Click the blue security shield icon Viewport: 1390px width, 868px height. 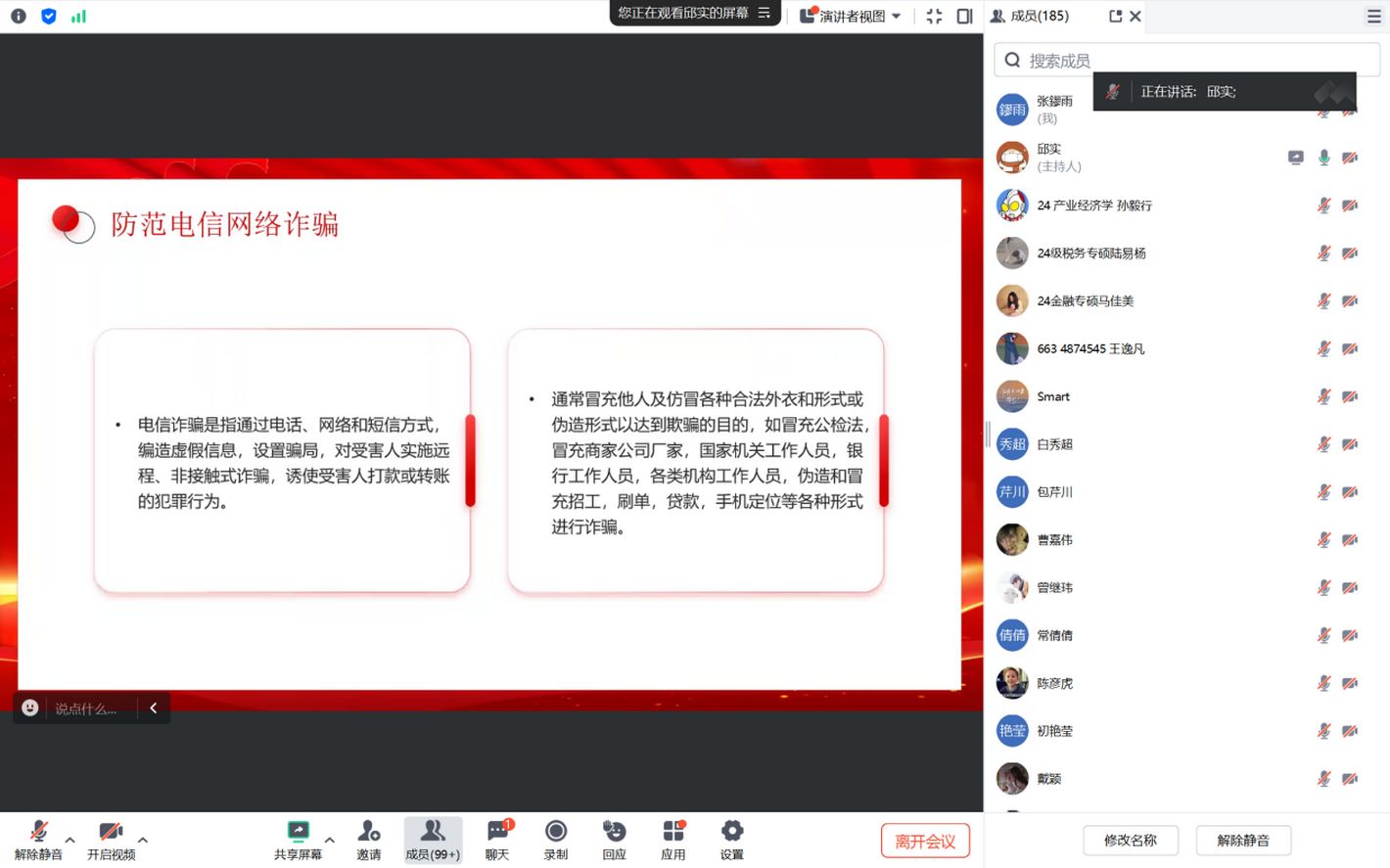click(49, 16)
